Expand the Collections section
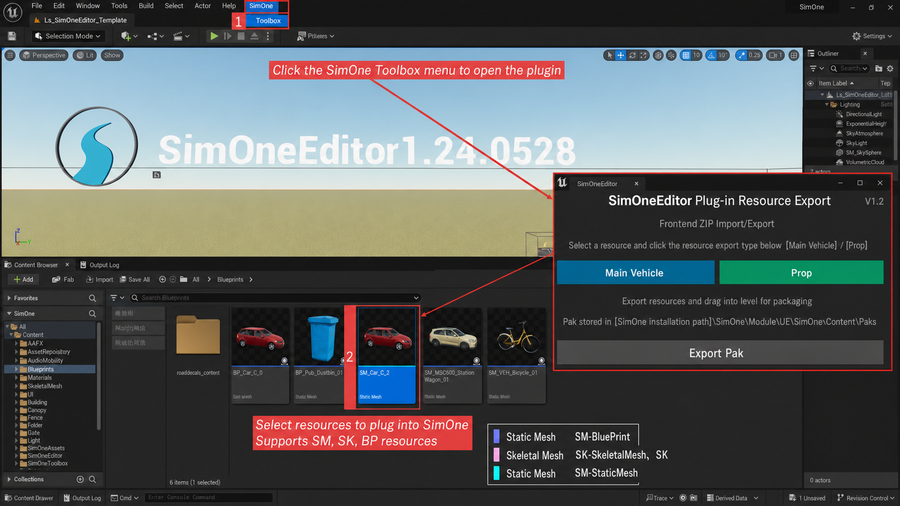This screenshot has width=900, height=506. point(9,479)
